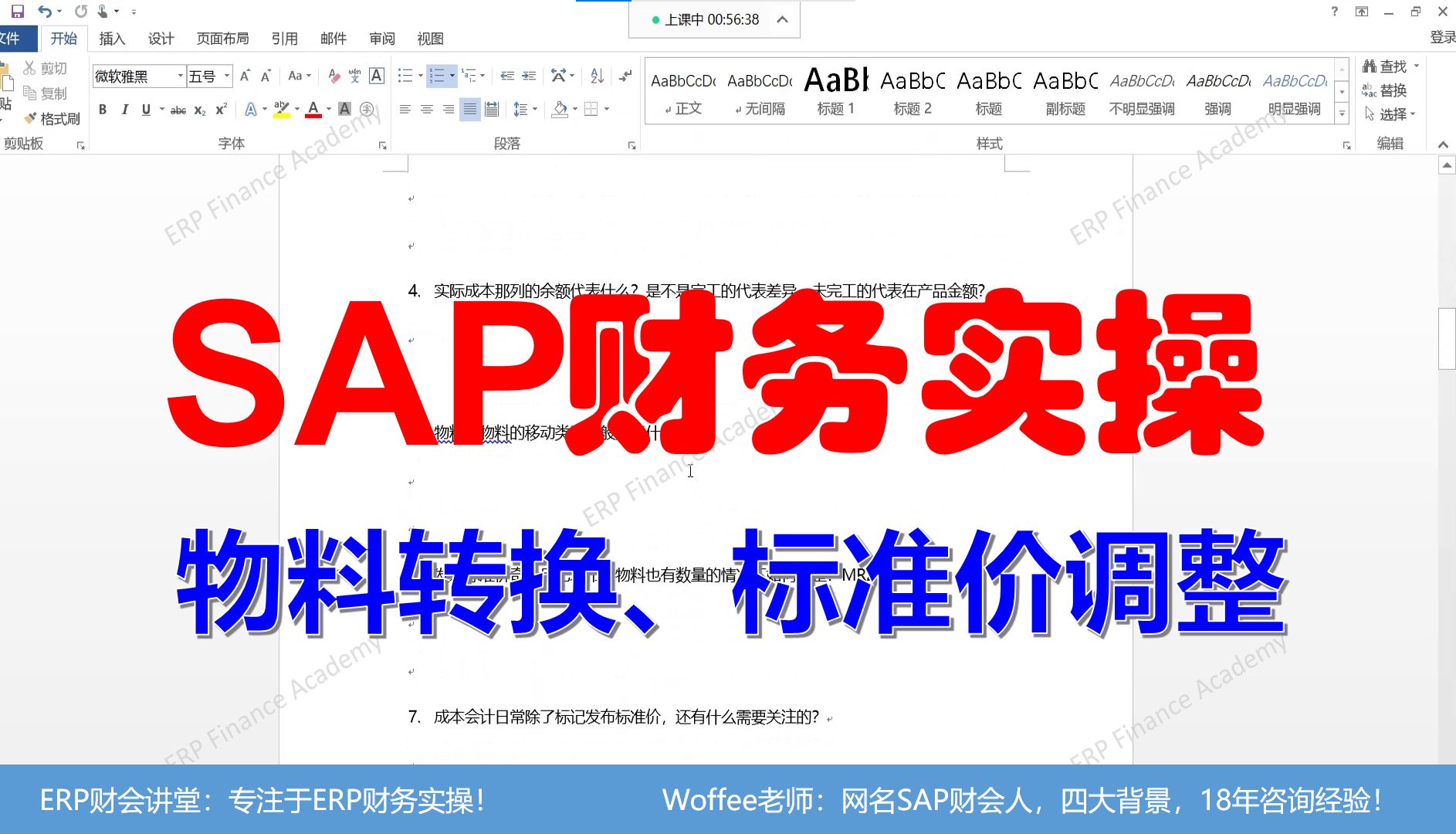Open Asian layout text direction tool
This screenshot has height=834, width=1456.
[x=558, y=76]
